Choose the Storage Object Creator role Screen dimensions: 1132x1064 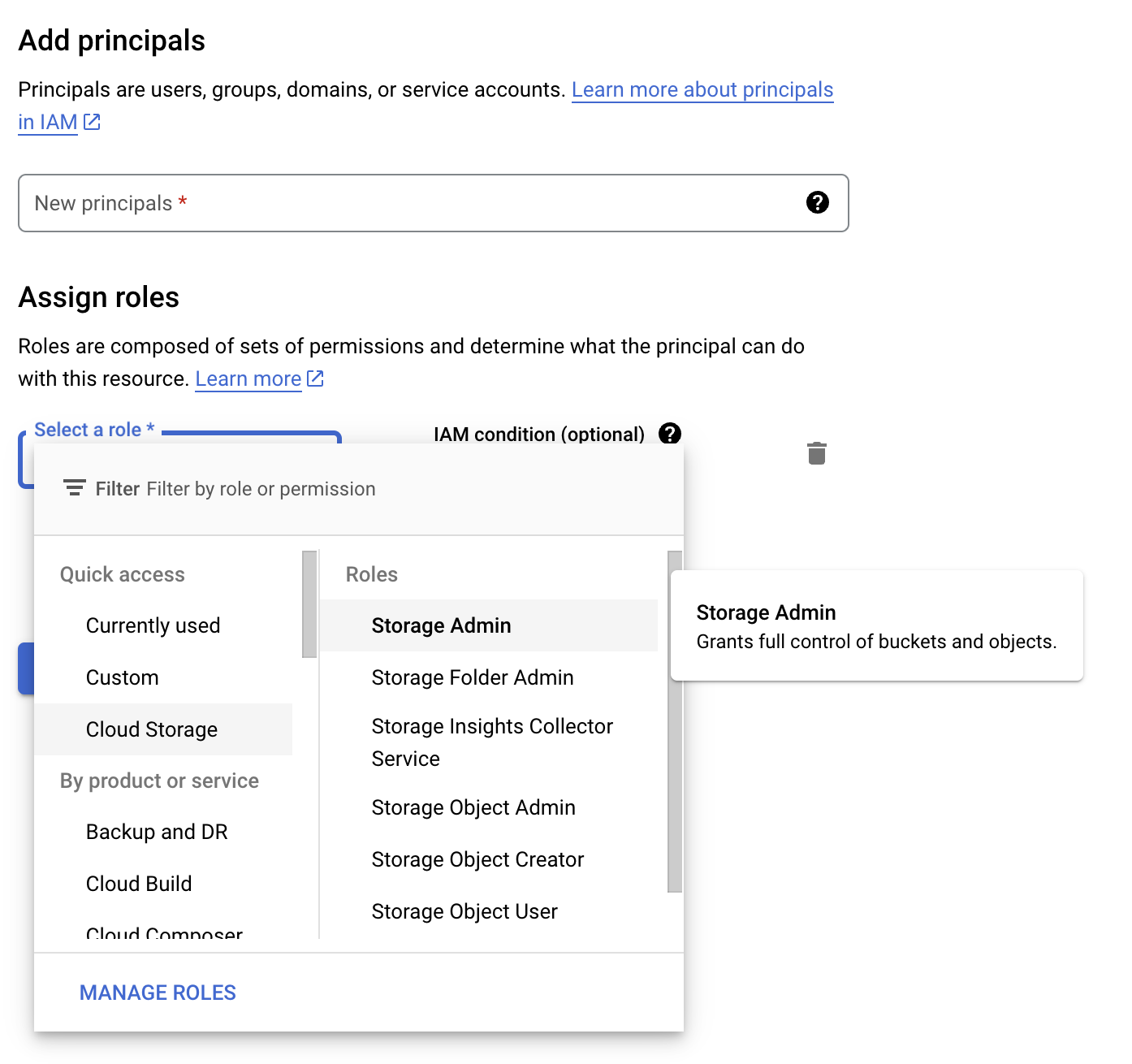[477, 859]
